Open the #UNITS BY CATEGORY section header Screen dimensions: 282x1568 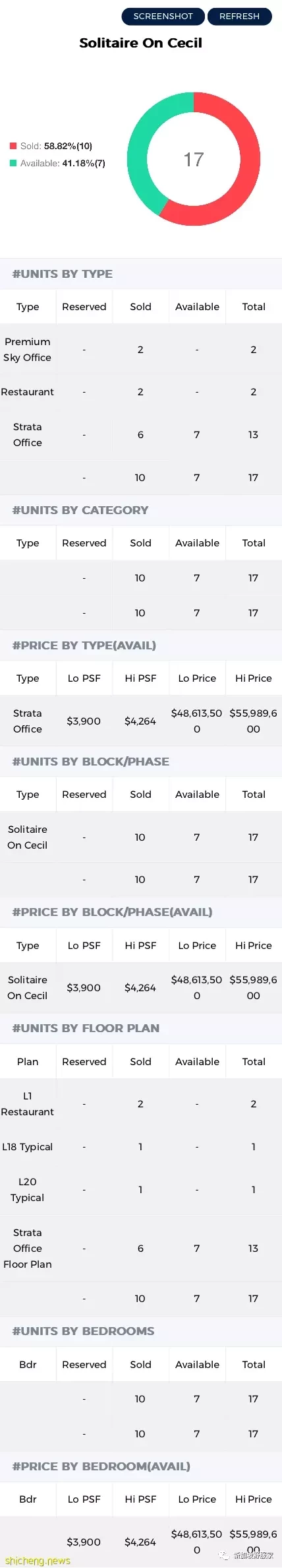coord(141,510)
